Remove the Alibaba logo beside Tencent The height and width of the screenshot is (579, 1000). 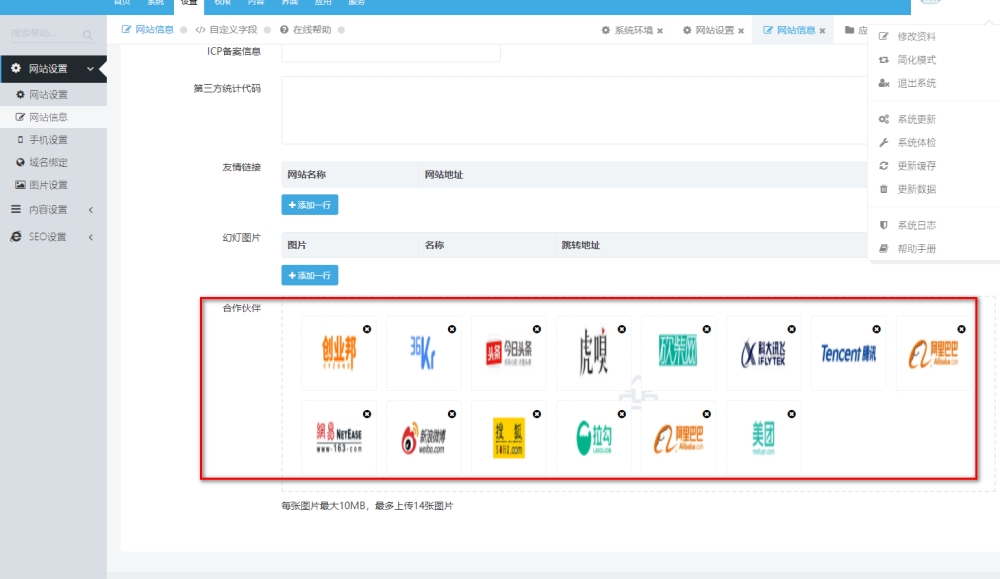point(961,329)
